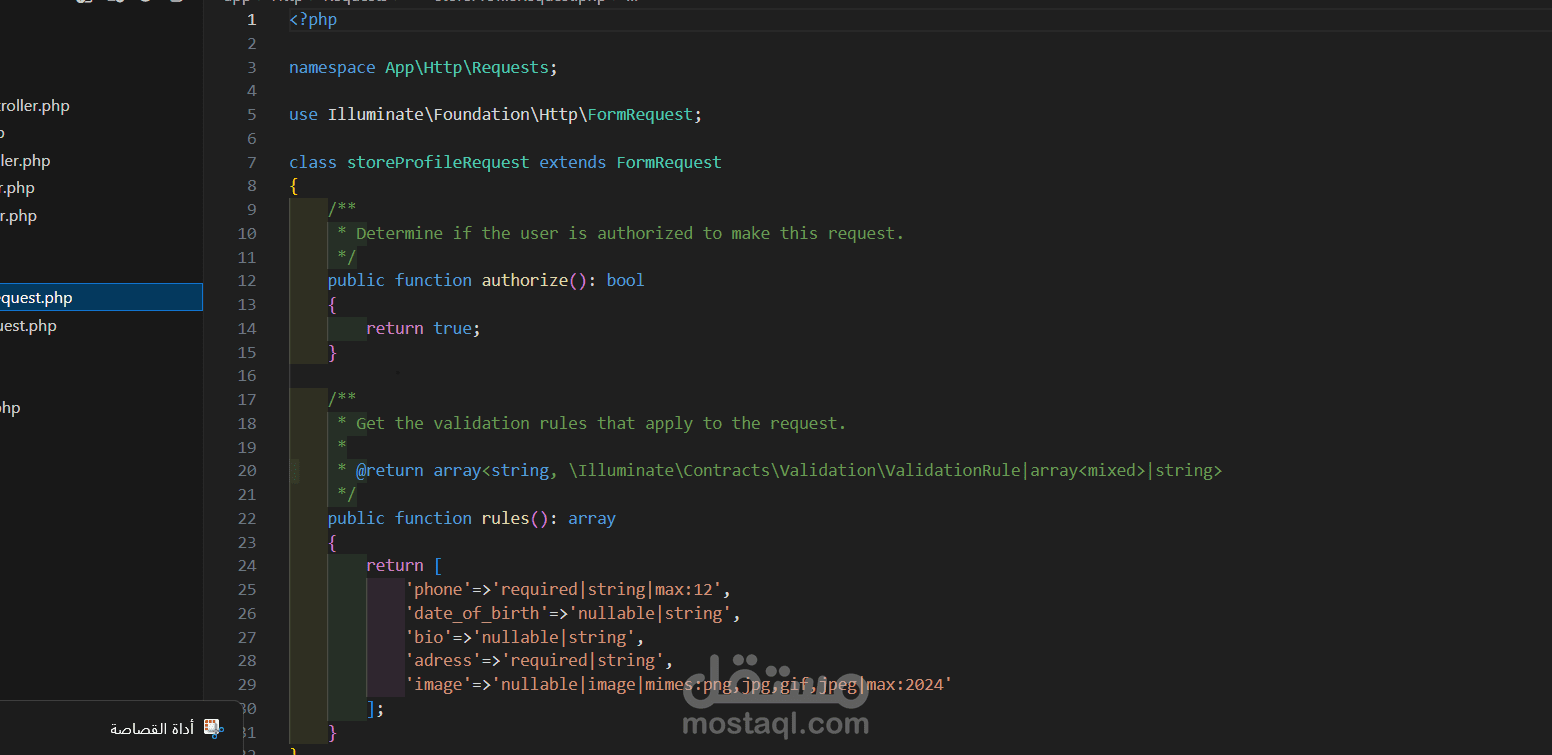Open the أداة القصاصة notification label

pyautogui.click(x=152, y=729)
